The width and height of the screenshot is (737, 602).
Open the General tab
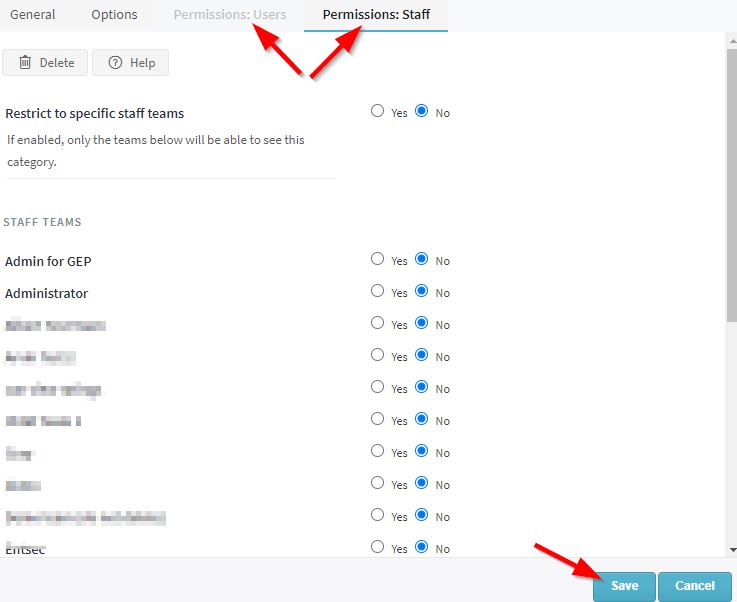click(33, 15)
